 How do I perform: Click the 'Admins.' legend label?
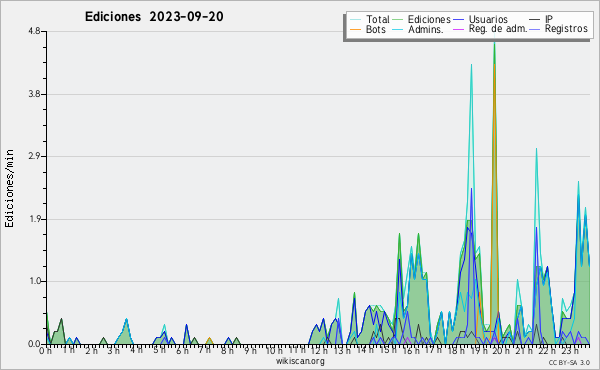[x=426, y=29]
